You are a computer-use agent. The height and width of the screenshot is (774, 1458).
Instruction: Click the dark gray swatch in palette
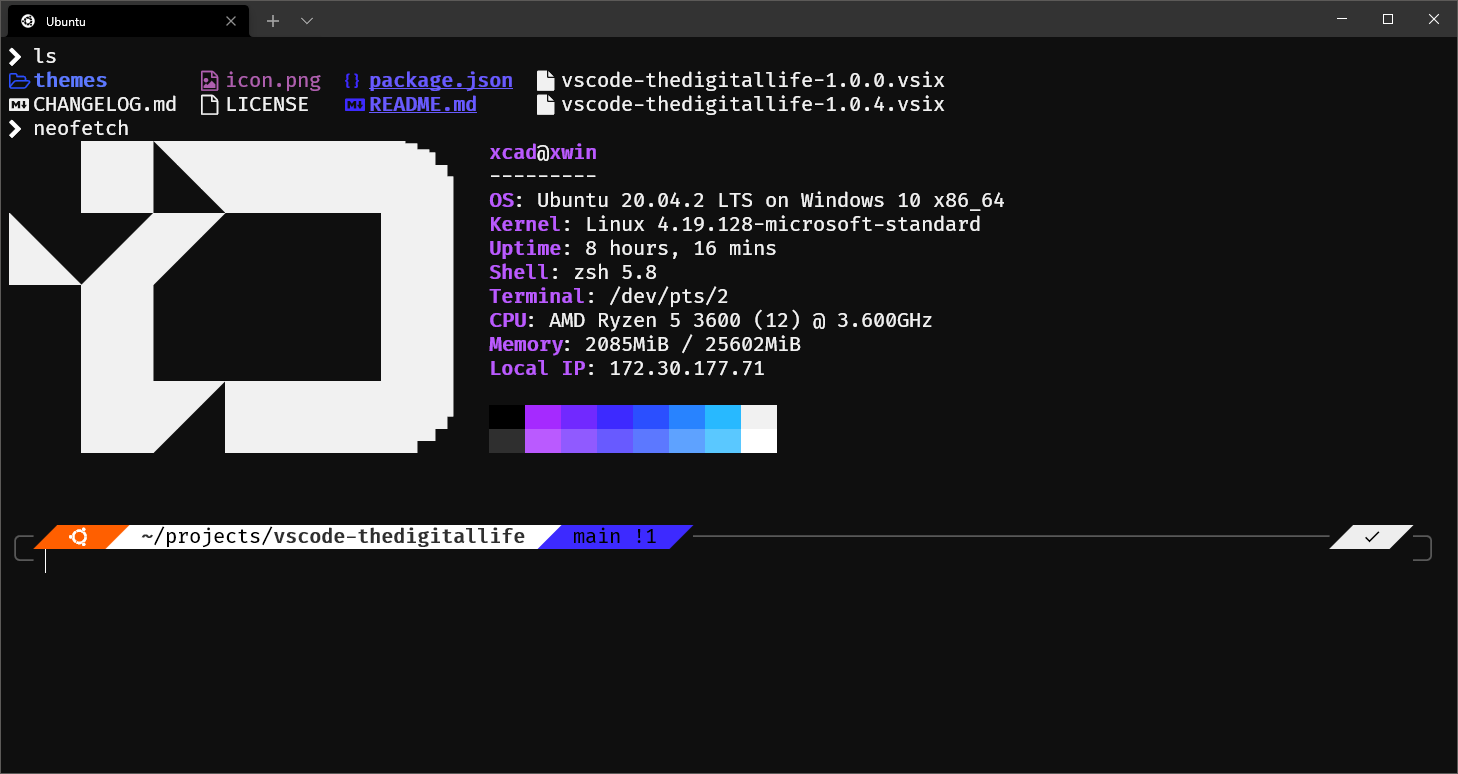point(507,441)
